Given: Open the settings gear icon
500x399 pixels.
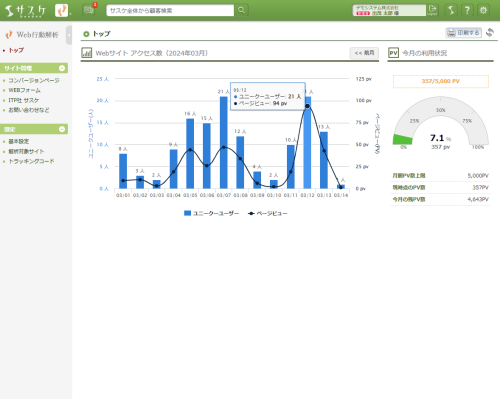Looking at the screenshot, I should click(x=483, y=10).
